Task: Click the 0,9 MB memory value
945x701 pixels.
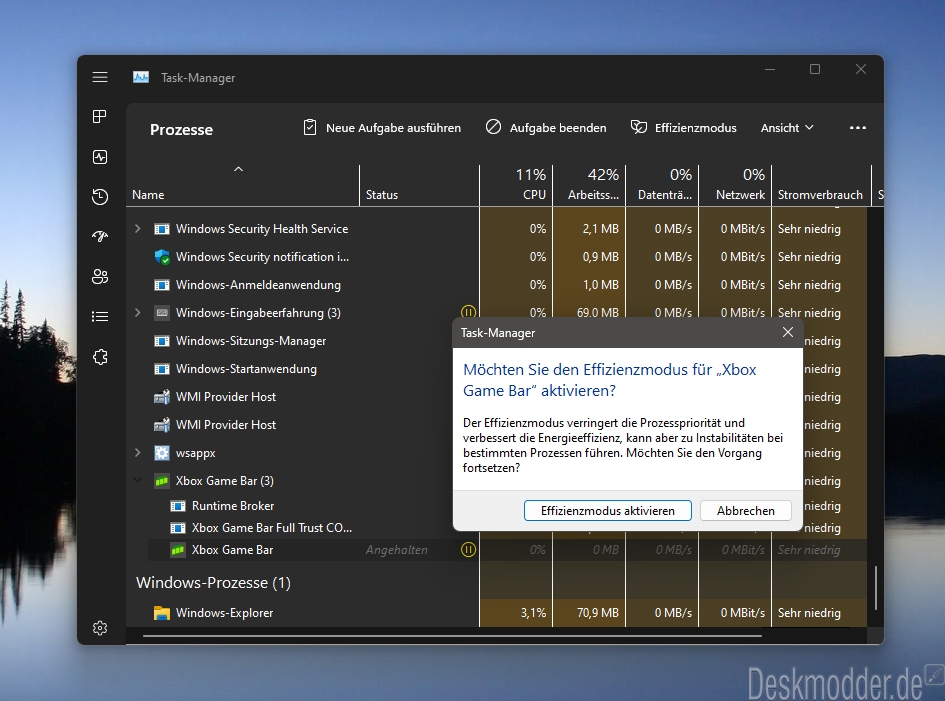Action: tap(601, 257)
